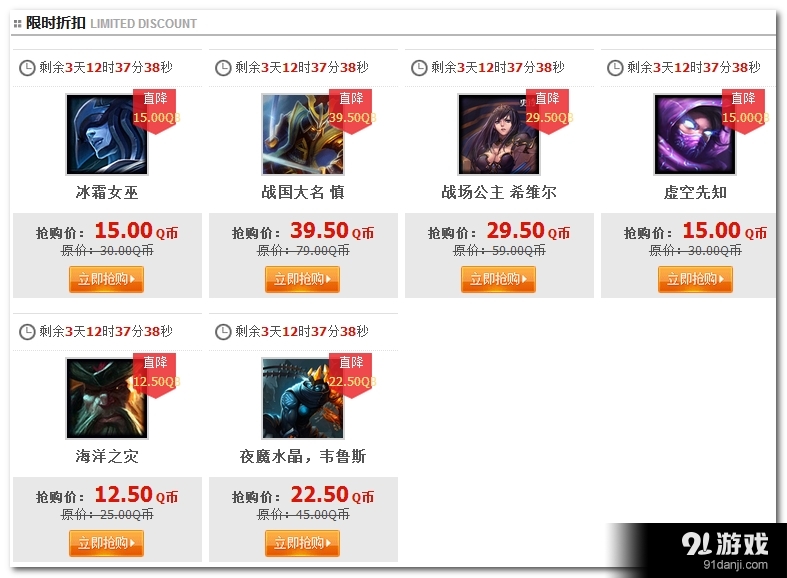The image size is (787, 578).
Task: Click the 直降 22.50QB discount badge
Action: [351, 375]
